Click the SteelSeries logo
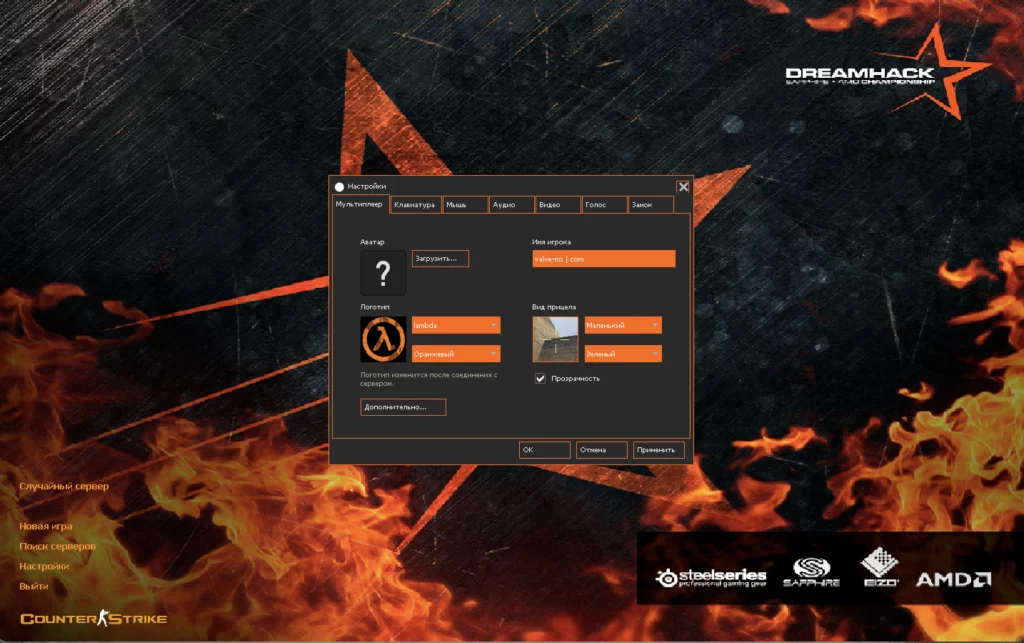 [x=712, y=573]
